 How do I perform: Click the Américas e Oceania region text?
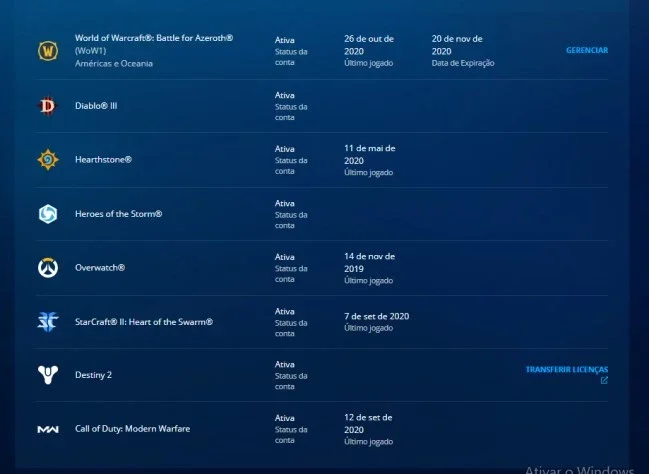114,64
